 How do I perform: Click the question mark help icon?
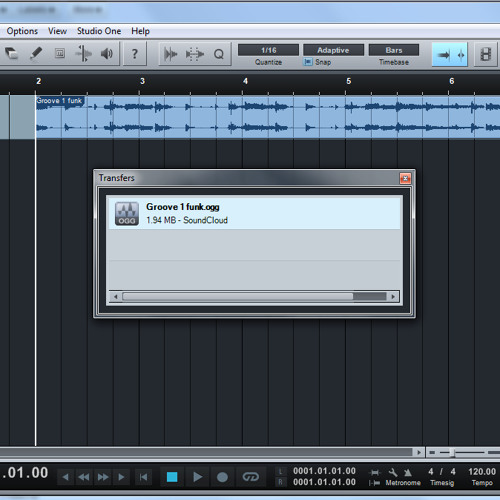click(135, 54)
